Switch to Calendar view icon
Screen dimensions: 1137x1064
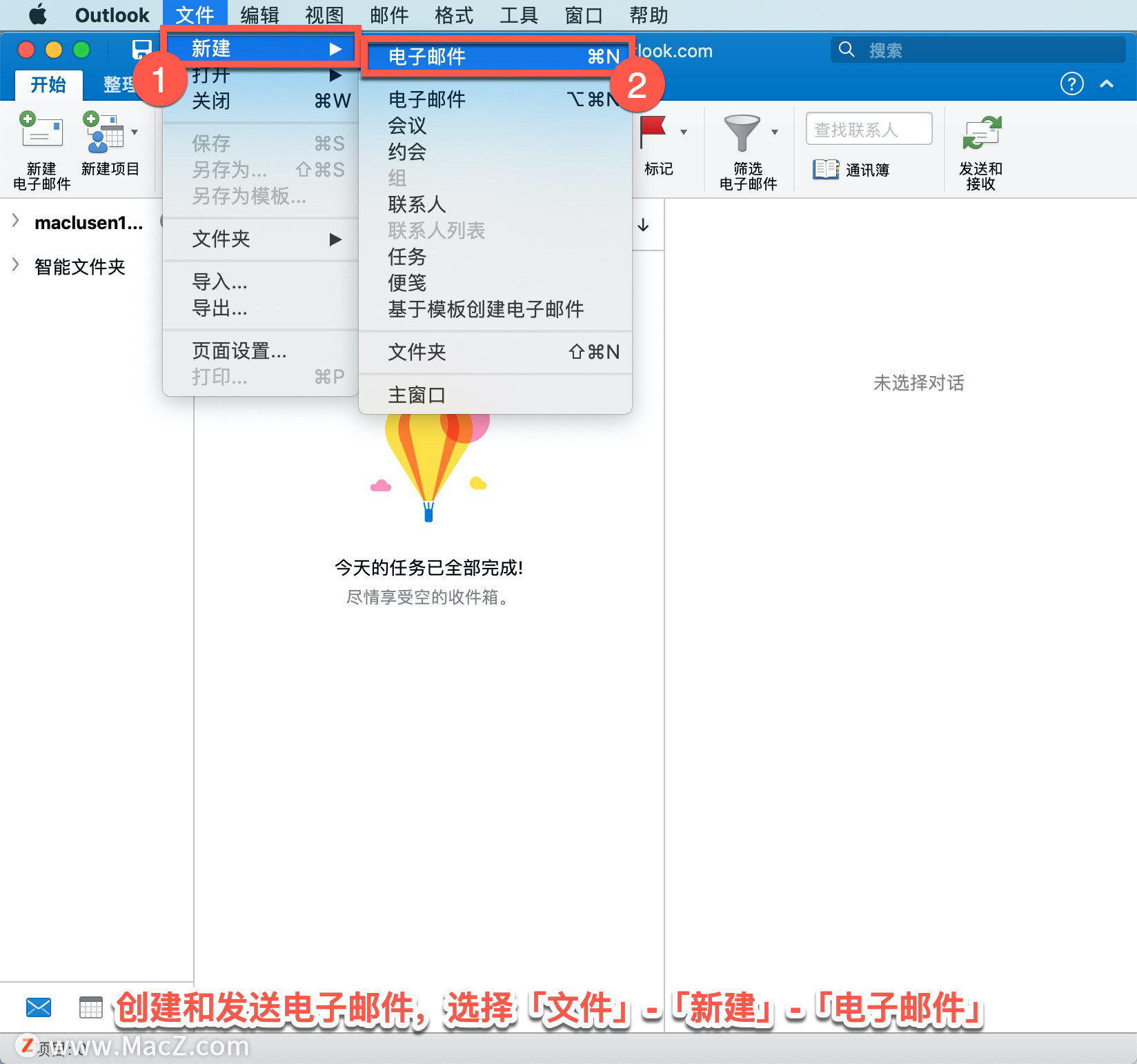click(90, 1007)
